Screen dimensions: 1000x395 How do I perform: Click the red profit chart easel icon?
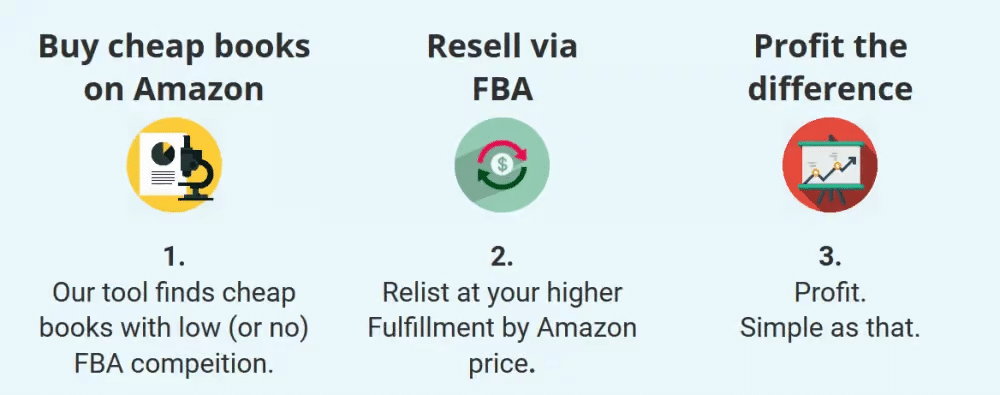click(830, 165)
